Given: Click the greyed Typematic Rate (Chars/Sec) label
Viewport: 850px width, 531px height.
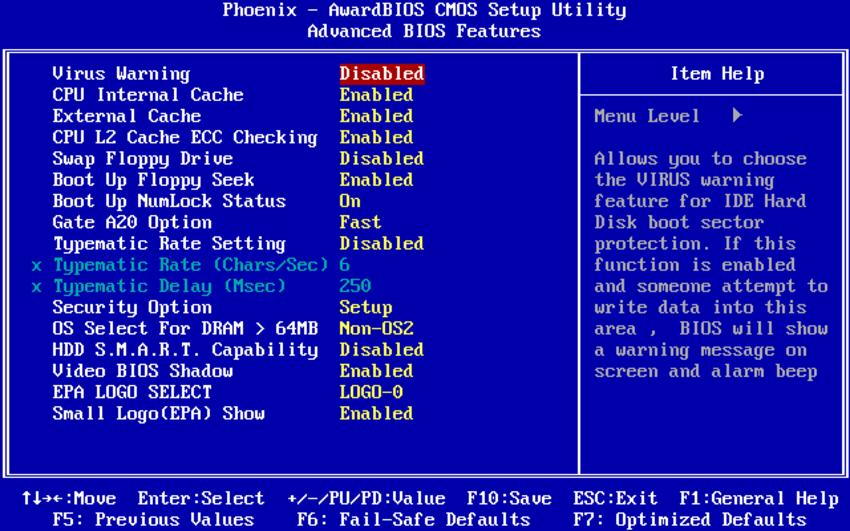Looking at the screenshot, I should (x=190, y=265).
